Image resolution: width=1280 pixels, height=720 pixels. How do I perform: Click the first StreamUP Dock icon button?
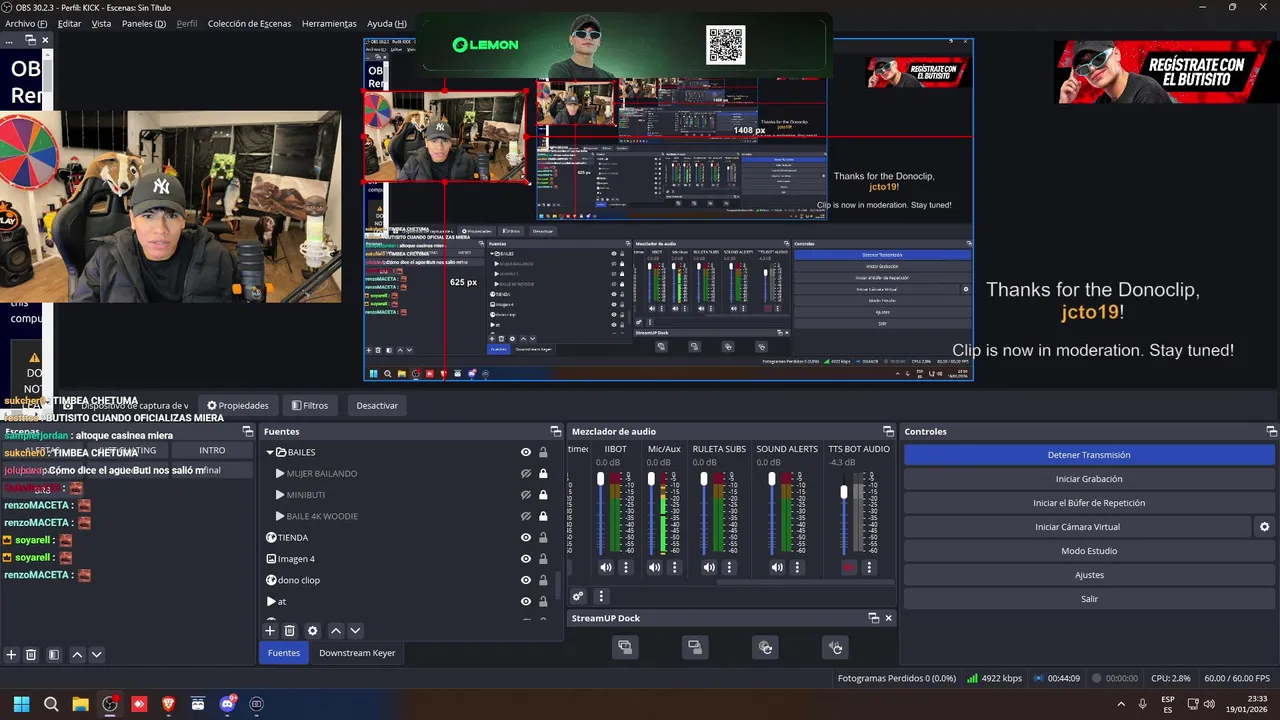625,647
